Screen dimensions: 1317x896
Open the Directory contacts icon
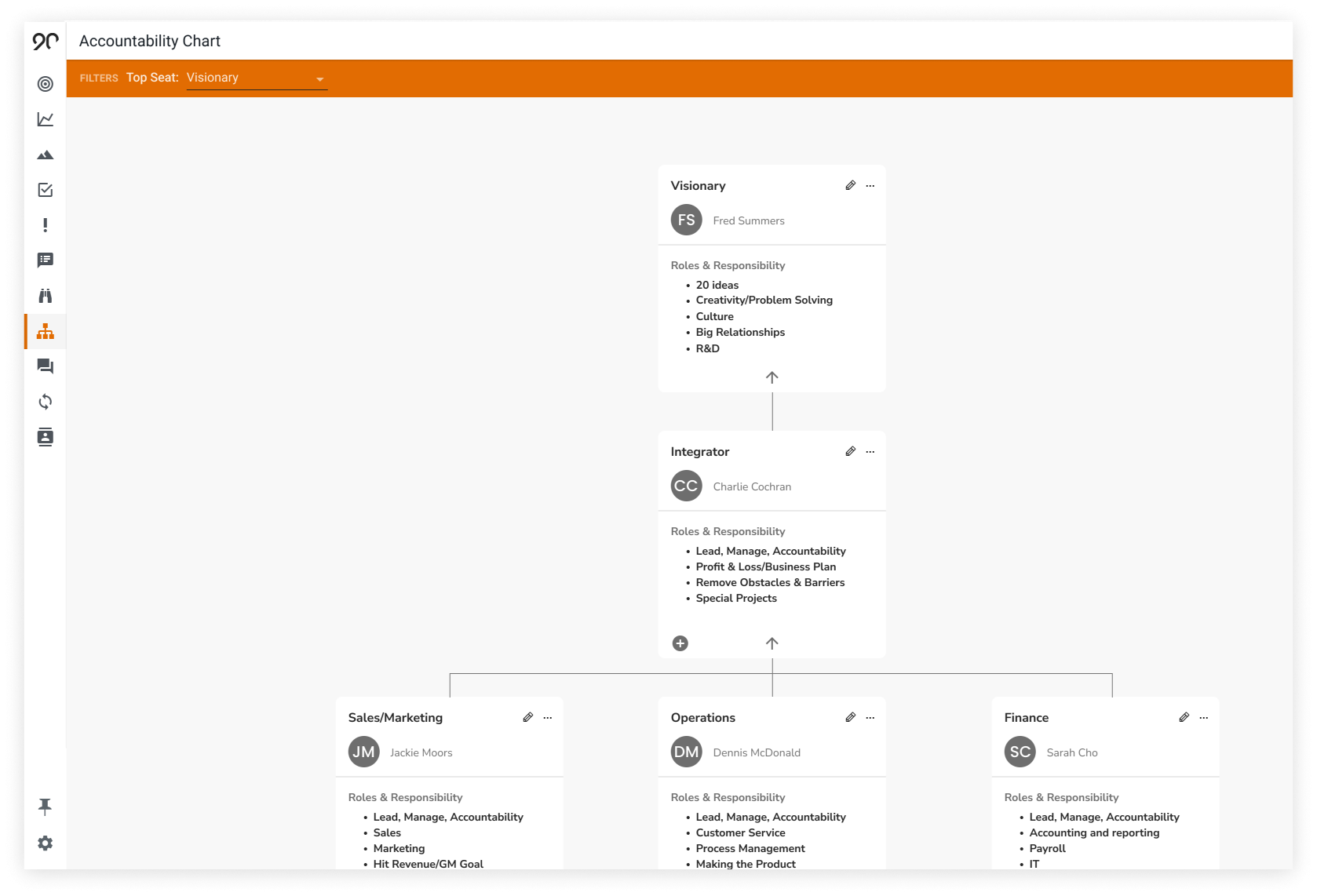coord(46,437)
